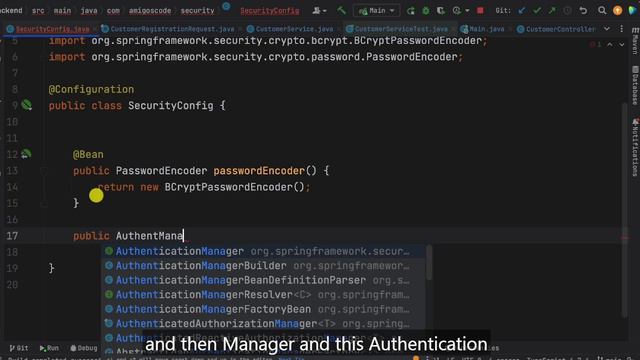Collapse the passwordEncoder method fold marker
This screenshot has width=640, height=360.
44,171
